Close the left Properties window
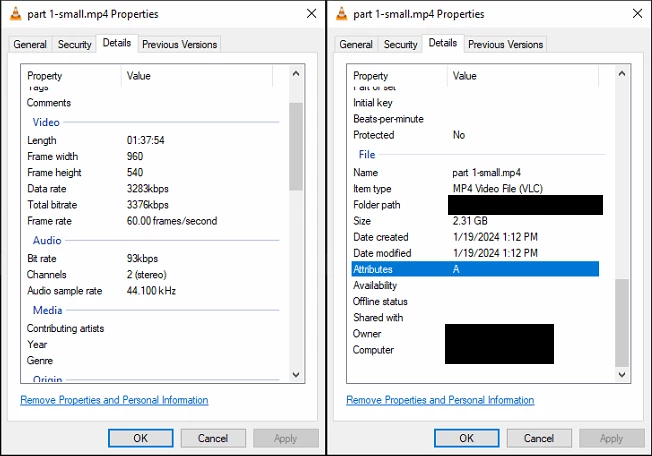Image resolution: width=652 pixels, height=456 pixels. pyautogui.click(x=311, y=14)
